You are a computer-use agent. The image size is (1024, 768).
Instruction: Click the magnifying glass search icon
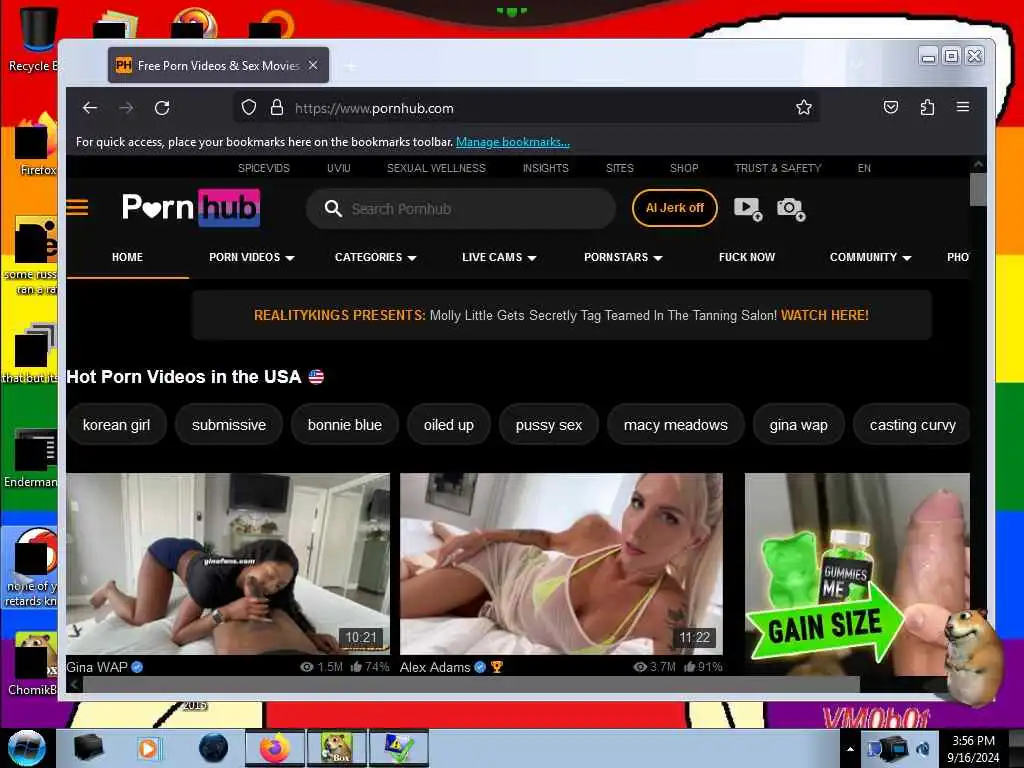pos(333,209)
